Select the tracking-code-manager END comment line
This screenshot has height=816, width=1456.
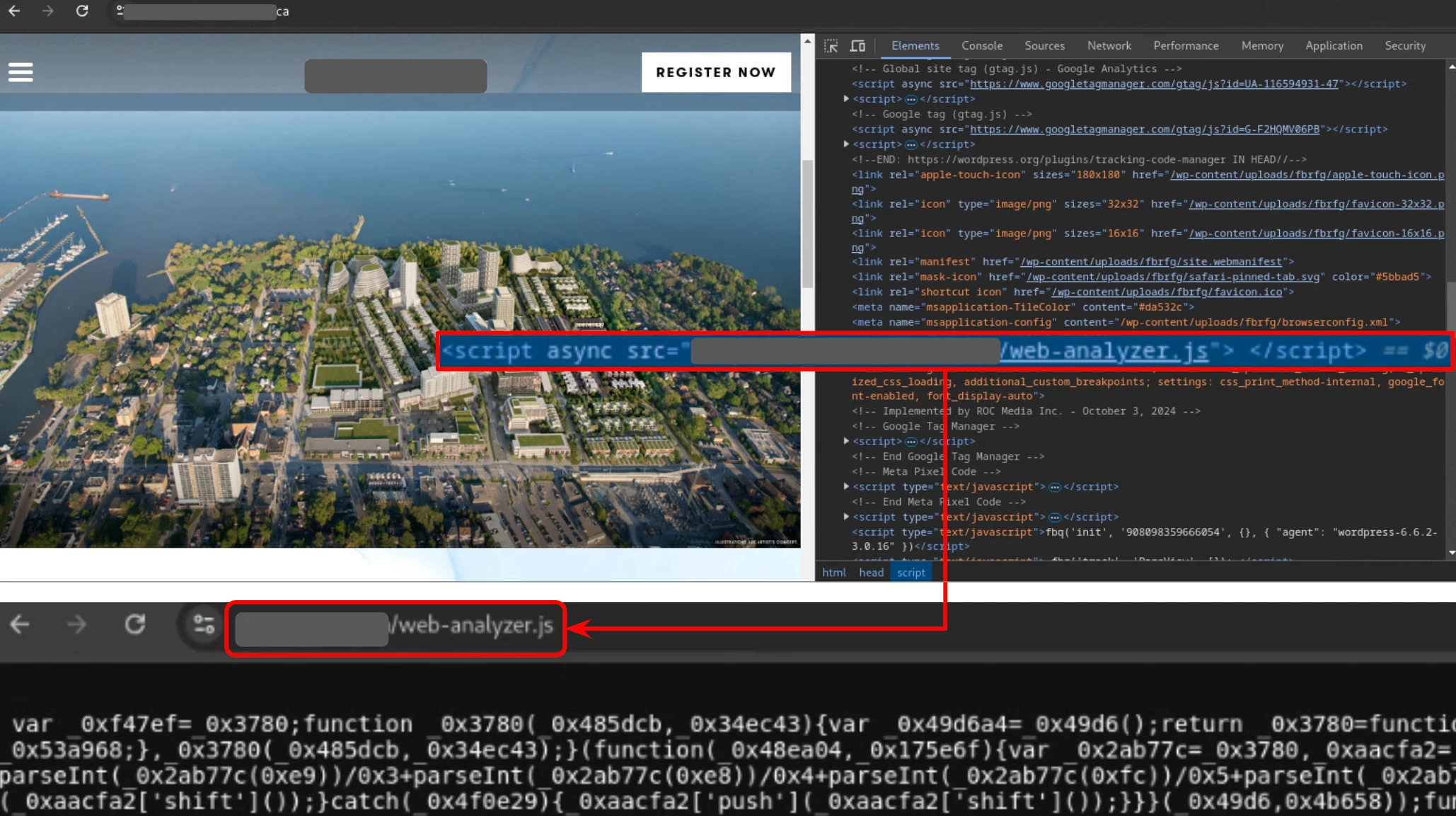point(1079,160)
